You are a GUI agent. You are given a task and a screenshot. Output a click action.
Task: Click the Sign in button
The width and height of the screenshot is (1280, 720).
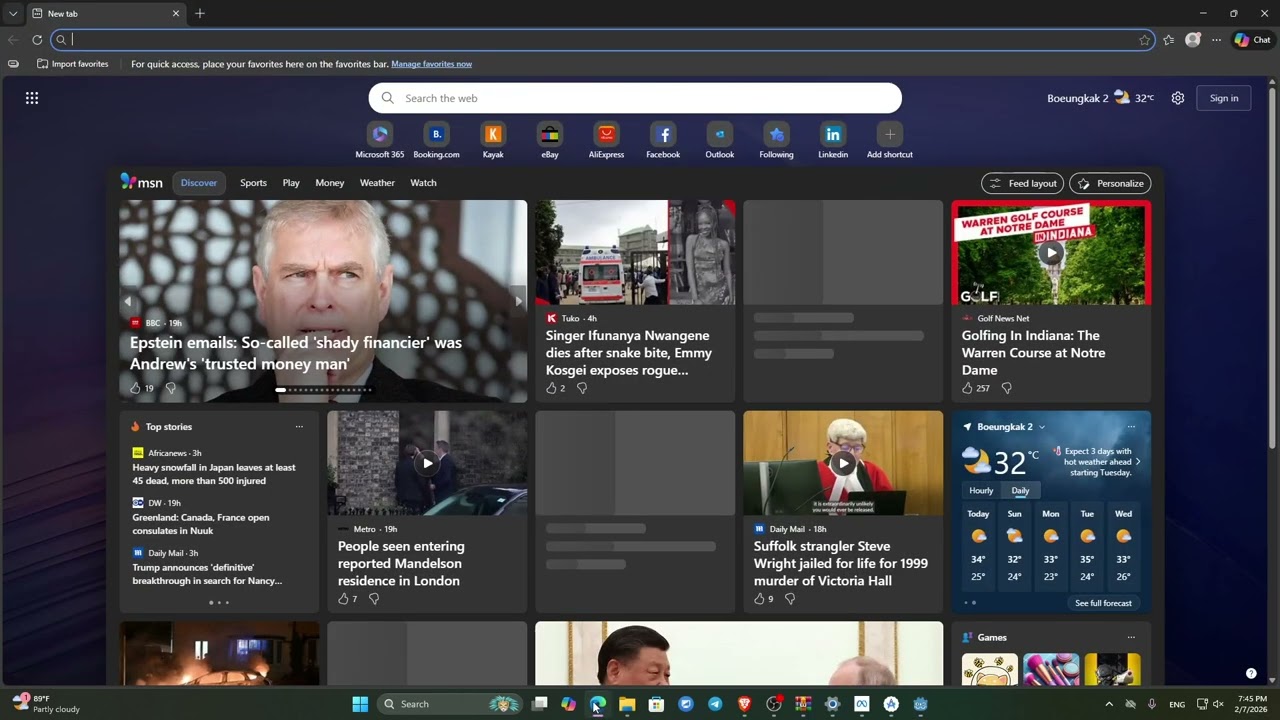tap(1224, 98)
